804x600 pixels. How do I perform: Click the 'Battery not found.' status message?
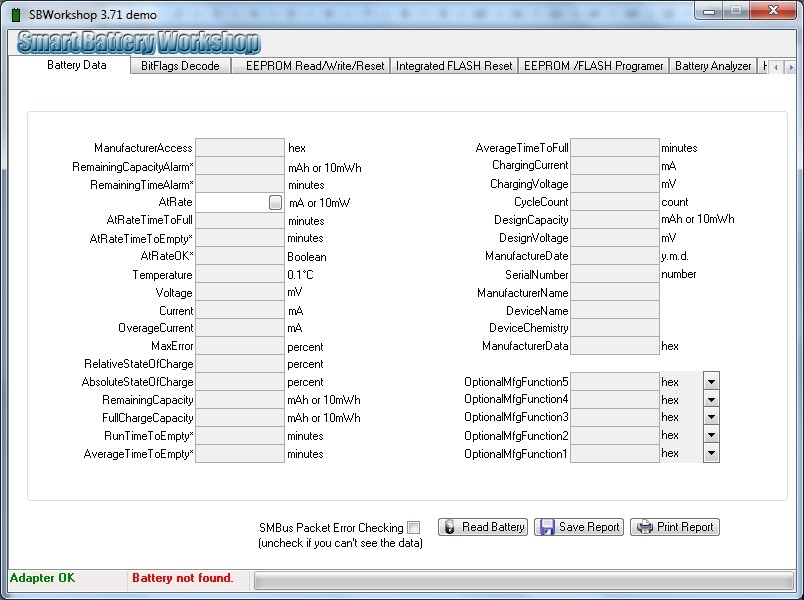pos(183,578)
